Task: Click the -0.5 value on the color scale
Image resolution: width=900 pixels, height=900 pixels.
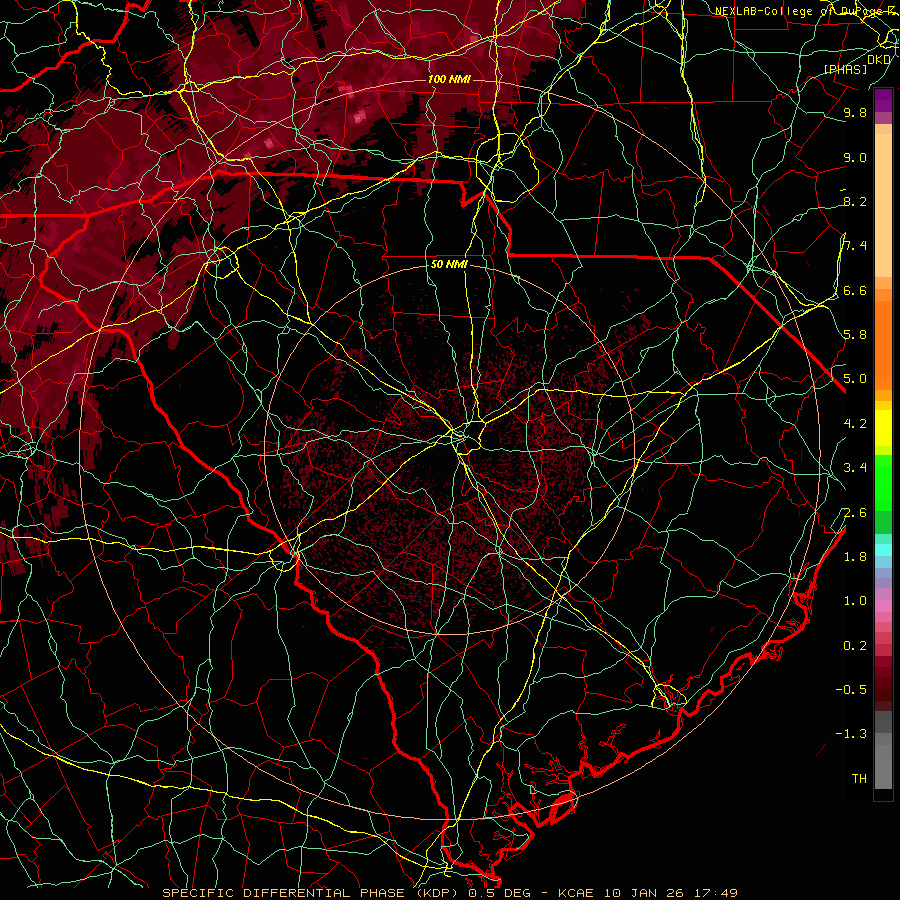Action: click(851, 690)
